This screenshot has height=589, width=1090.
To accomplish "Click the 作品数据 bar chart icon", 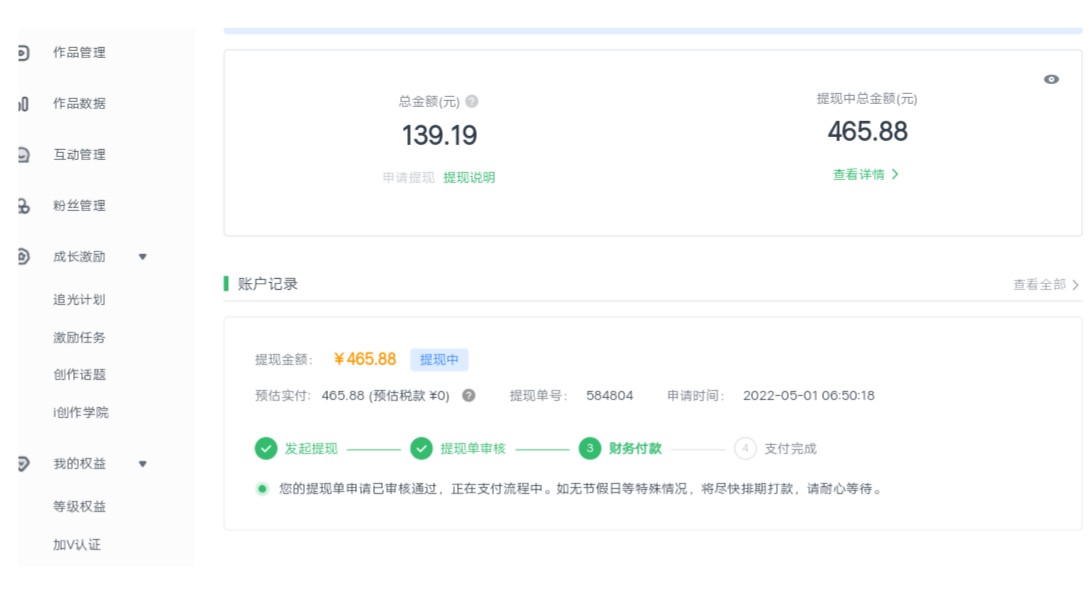I will pos(24,104).
